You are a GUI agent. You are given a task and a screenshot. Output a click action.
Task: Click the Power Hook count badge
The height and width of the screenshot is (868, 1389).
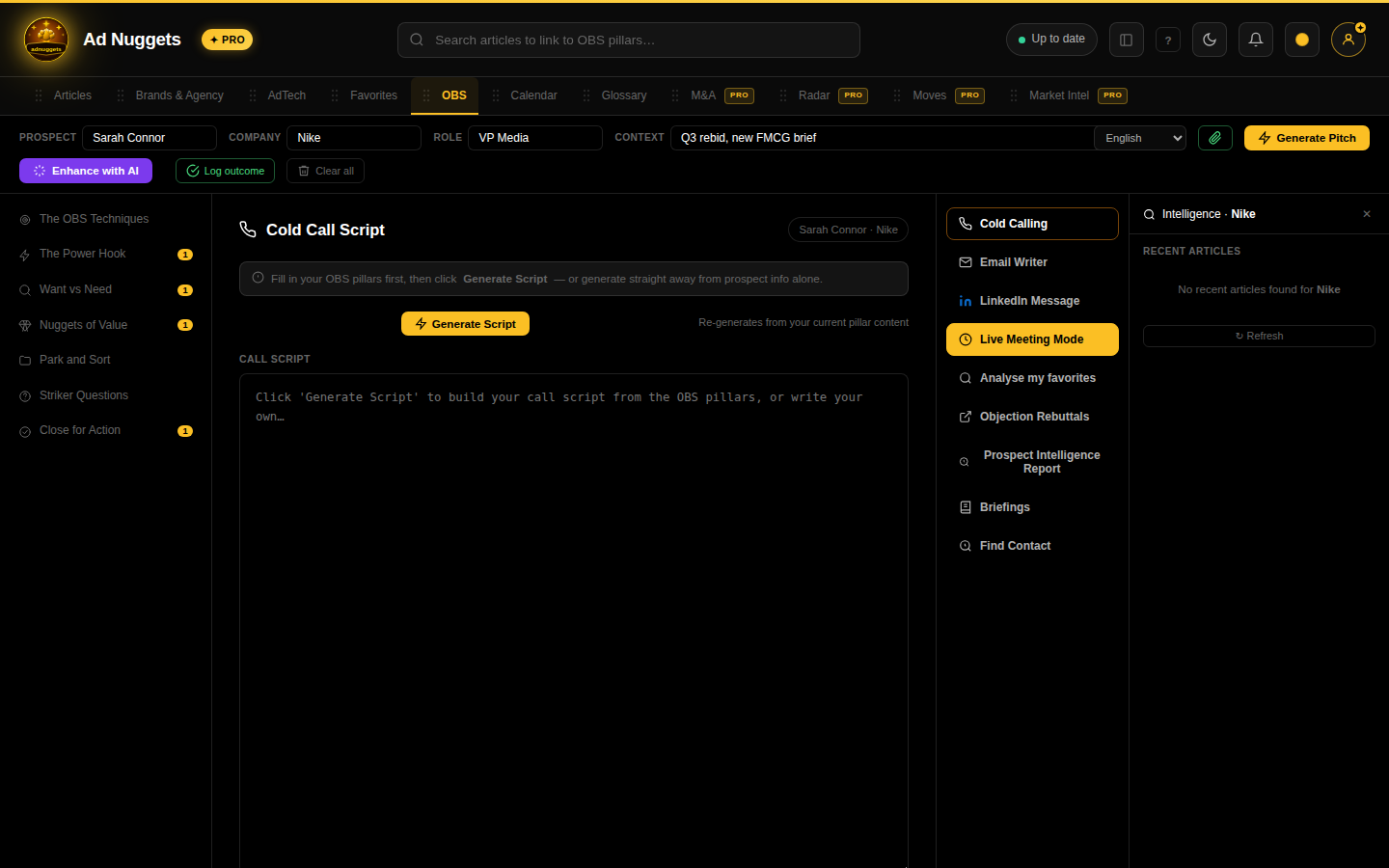coord(185,255)
